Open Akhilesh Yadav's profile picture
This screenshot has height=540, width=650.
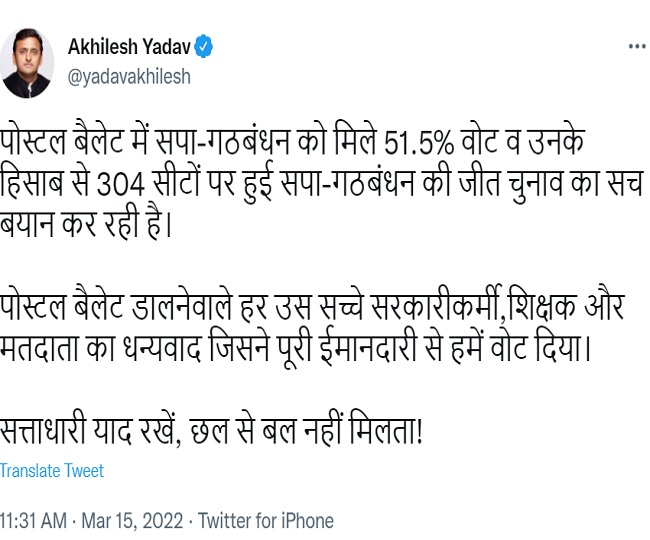[27, 63]
